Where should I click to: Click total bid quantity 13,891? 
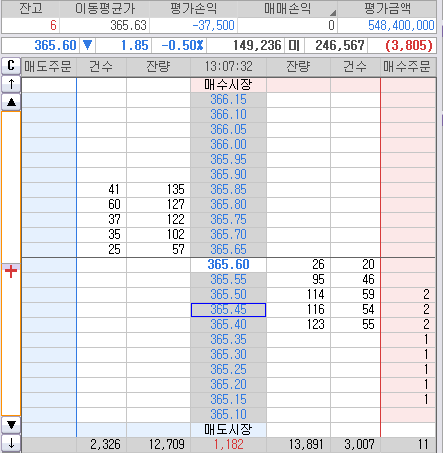pyautogui.click(x=306, y=444)
